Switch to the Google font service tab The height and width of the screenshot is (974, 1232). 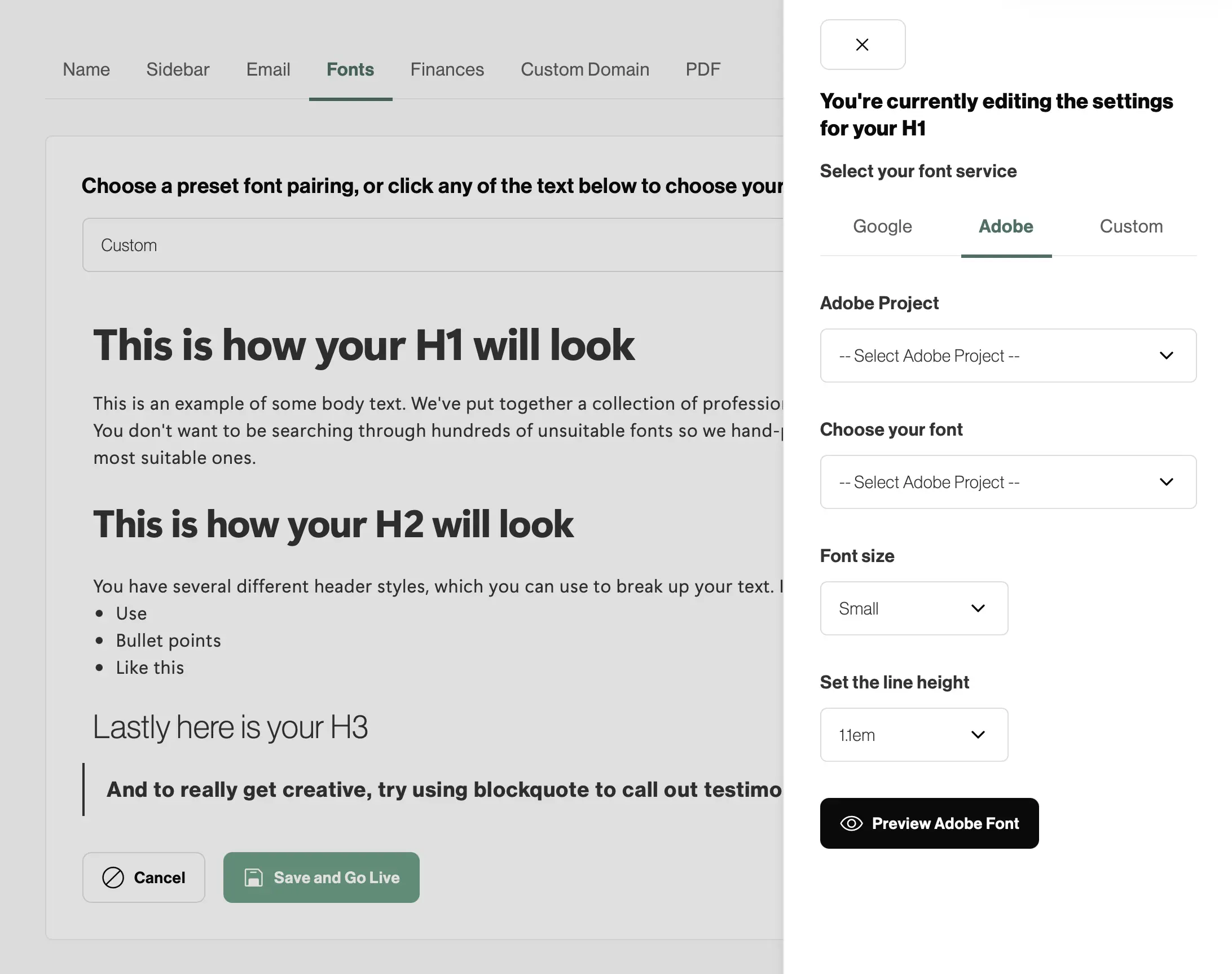(x=882, y=226)
